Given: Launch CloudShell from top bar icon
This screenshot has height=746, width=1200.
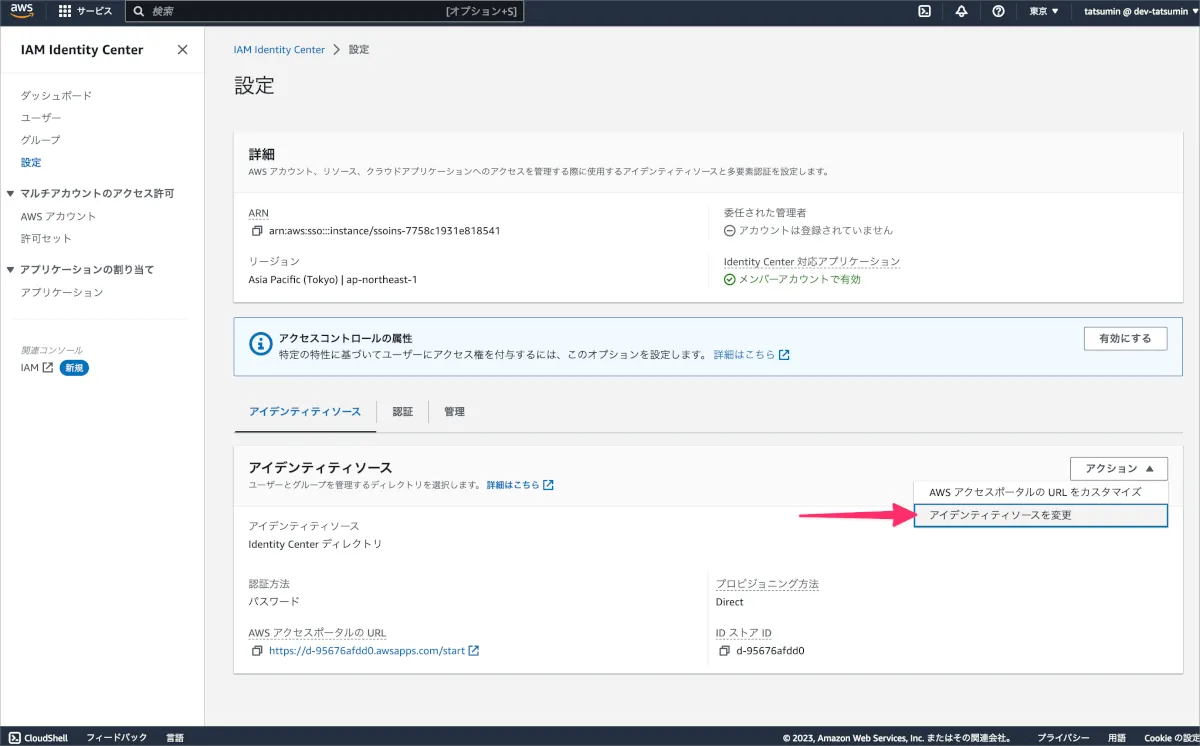Looking at the screenshot, I should (x=925, y=11).
